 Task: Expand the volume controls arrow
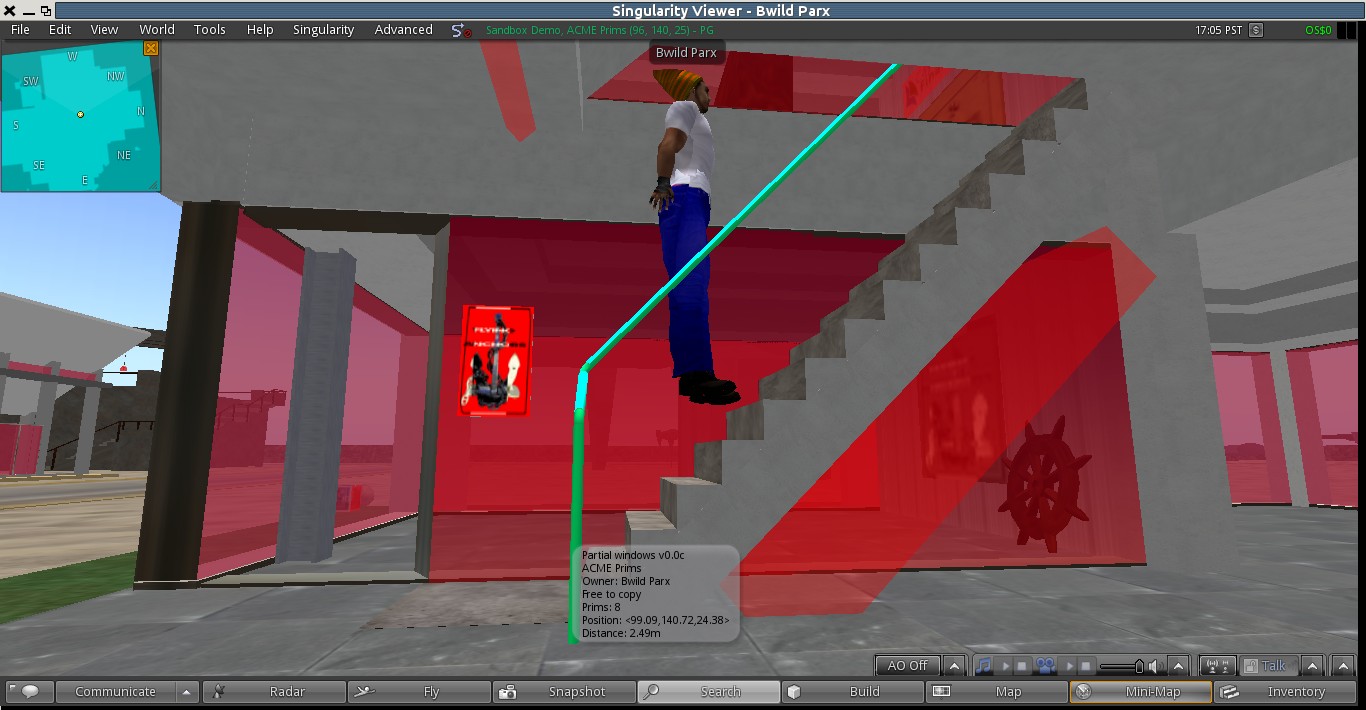point(1178,665)
